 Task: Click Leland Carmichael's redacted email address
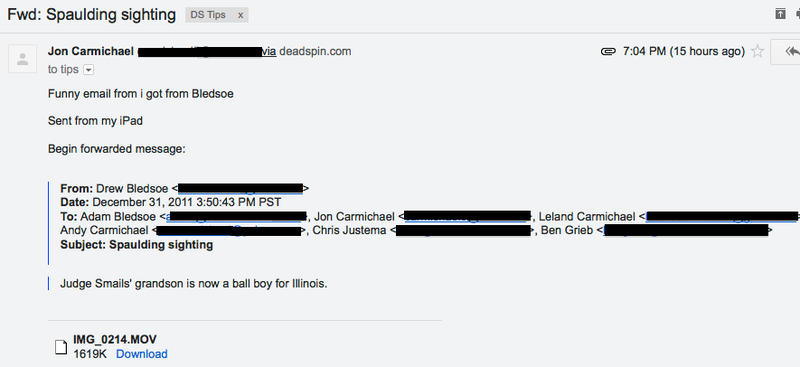tap(721, 217)
